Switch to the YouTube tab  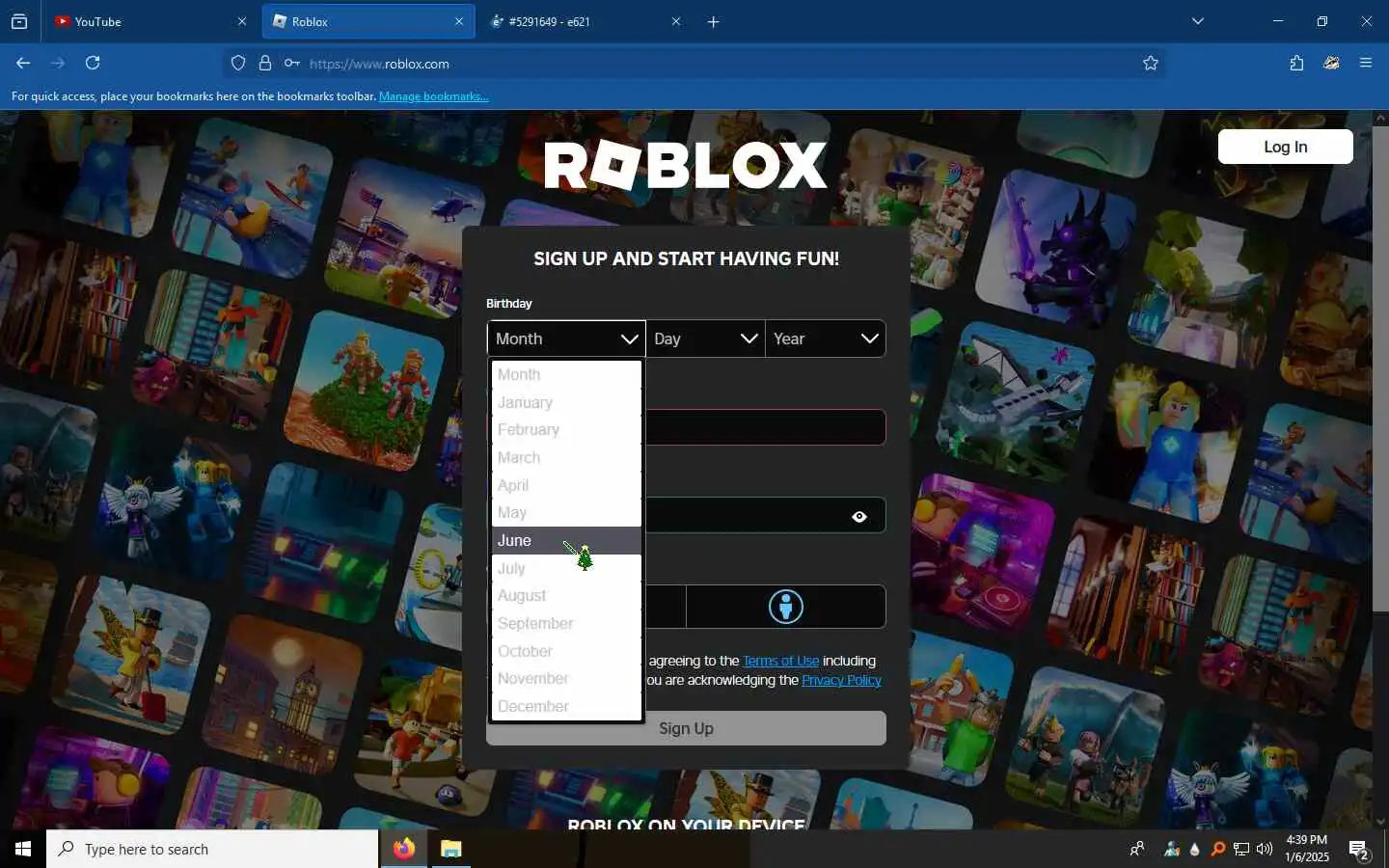(x=150, y=21)
